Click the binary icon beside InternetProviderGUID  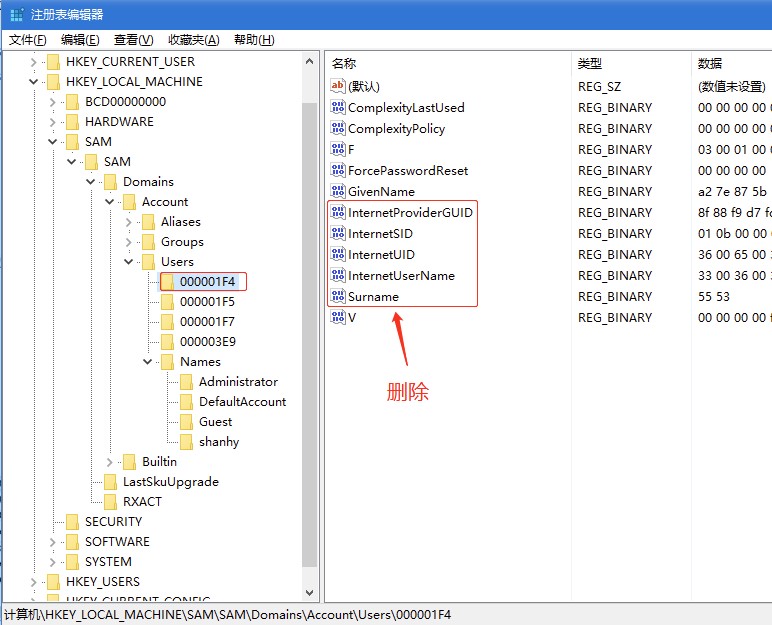pos(338,212)
